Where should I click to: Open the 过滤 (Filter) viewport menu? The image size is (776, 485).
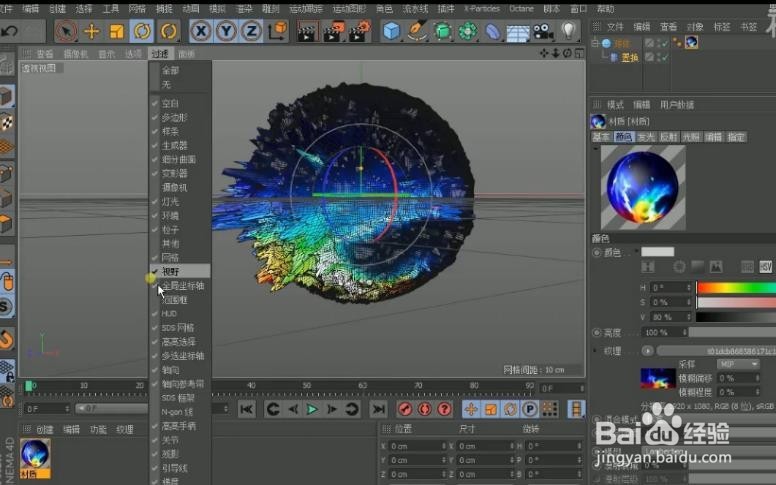point(160,54)
